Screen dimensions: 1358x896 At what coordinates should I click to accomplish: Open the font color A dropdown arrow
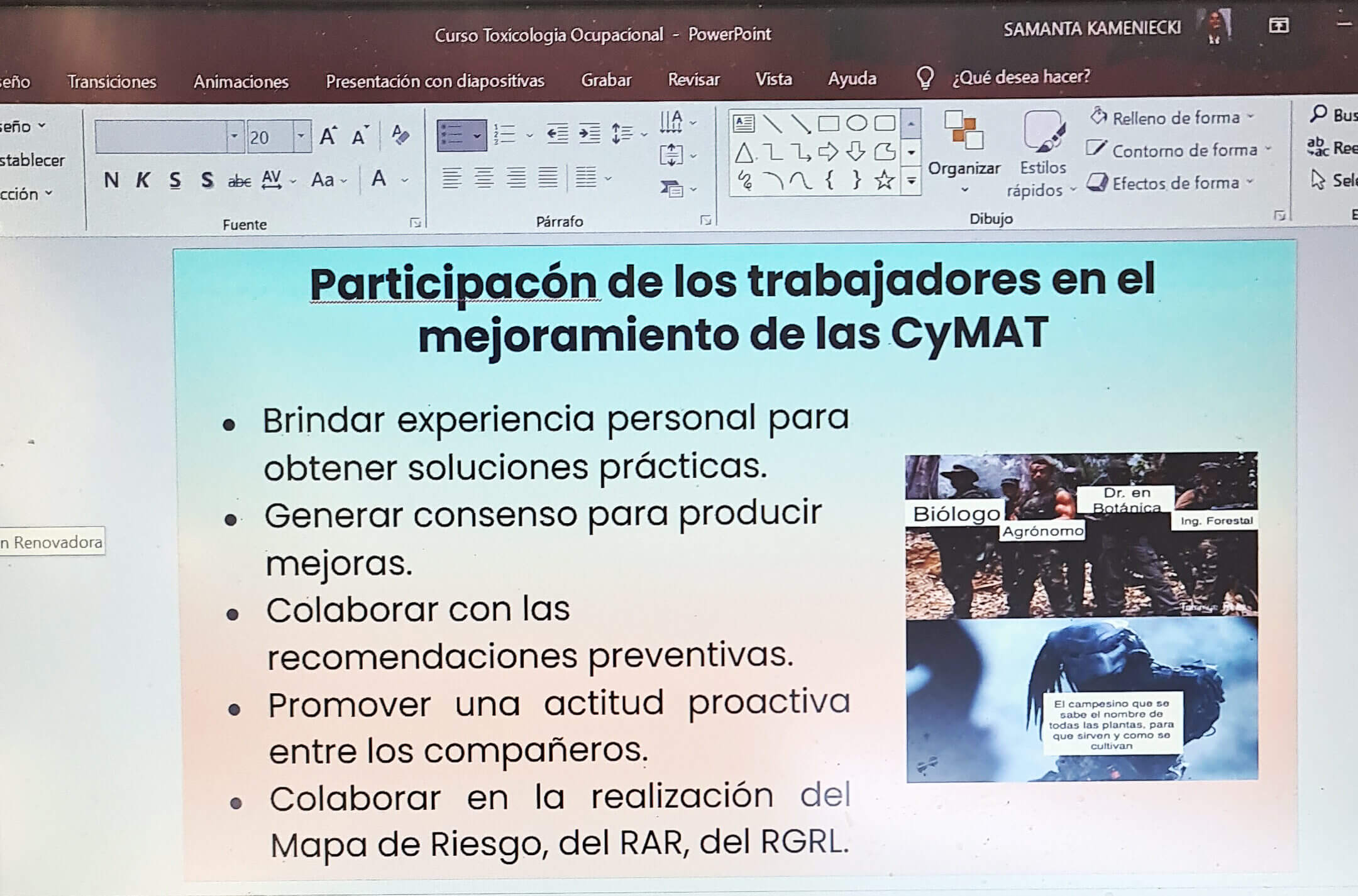(405, 180)
